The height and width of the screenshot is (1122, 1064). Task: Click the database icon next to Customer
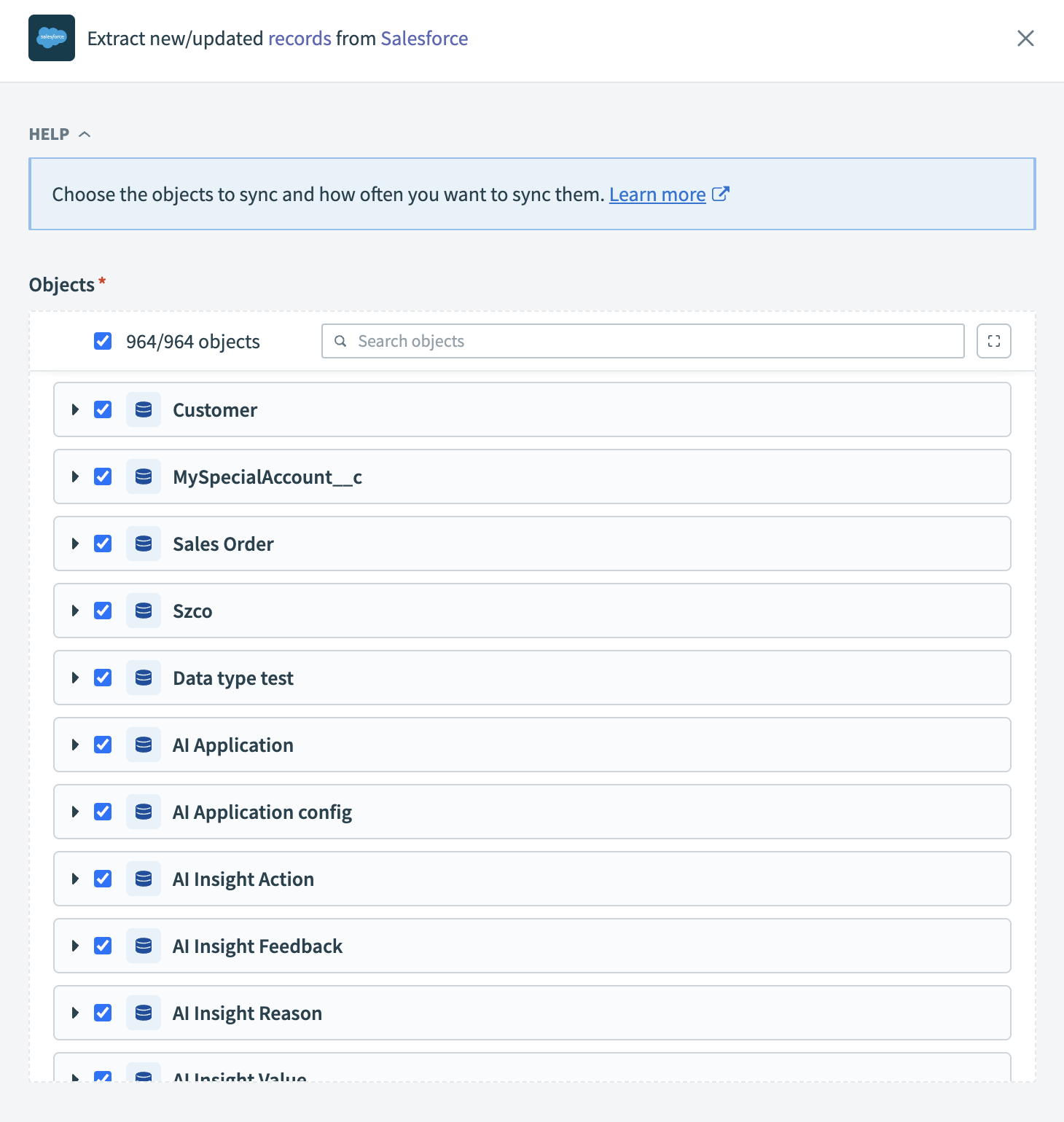[144, 409]
